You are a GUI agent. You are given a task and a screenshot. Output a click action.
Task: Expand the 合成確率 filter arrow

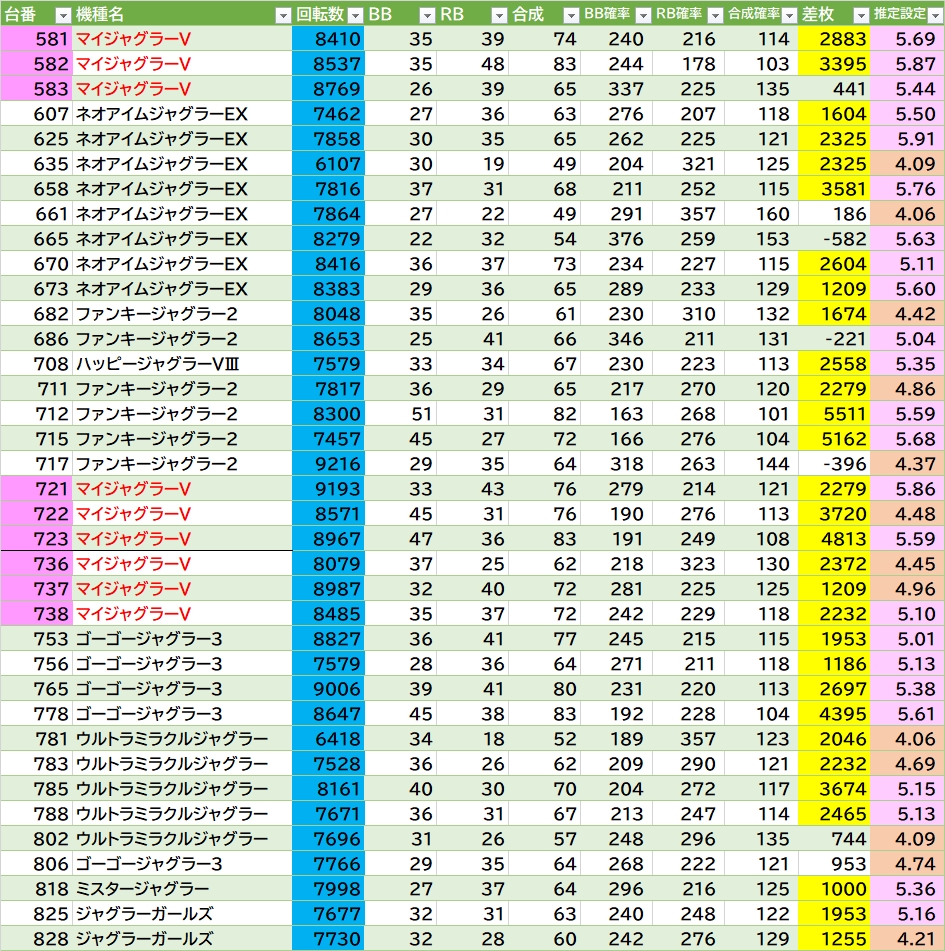pyautogui.click(x=787, y=15)
